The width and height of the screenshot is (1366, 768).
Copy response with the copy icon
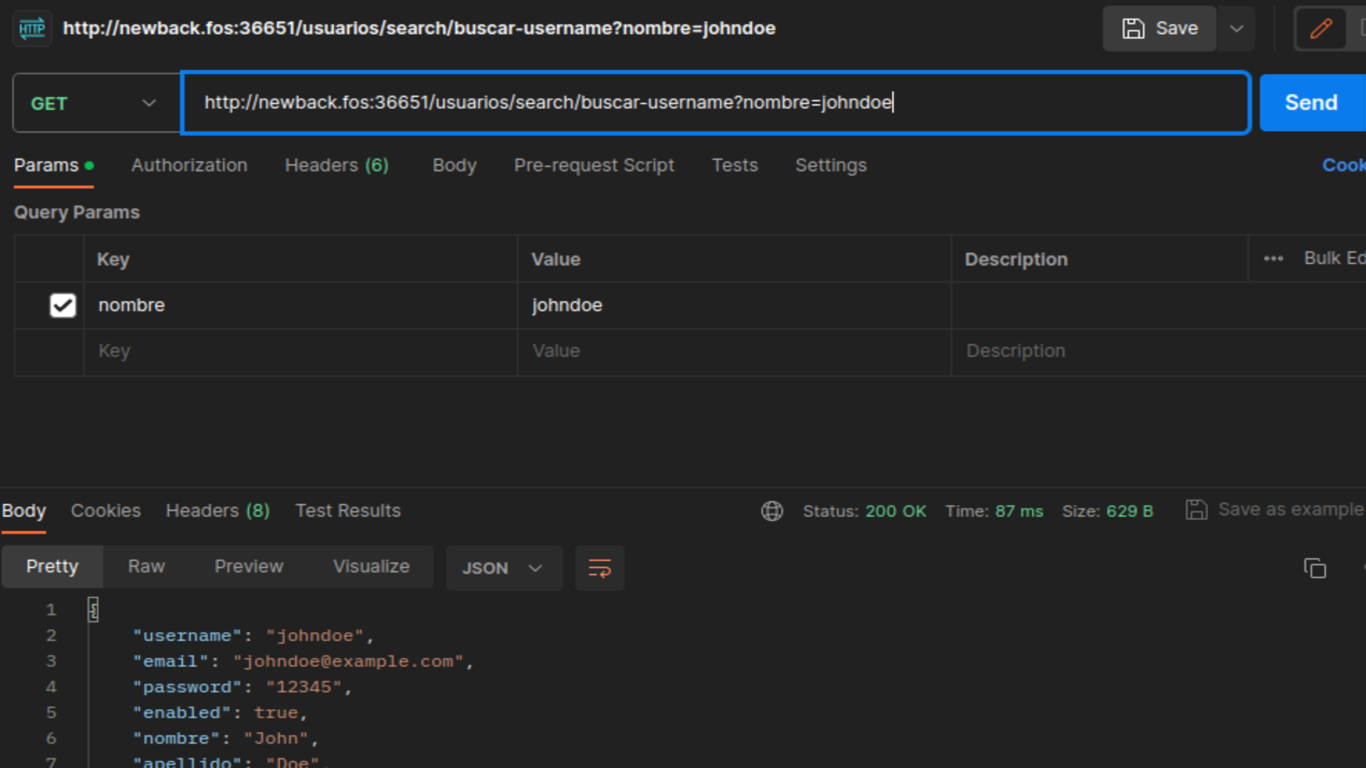[1315, 568]
